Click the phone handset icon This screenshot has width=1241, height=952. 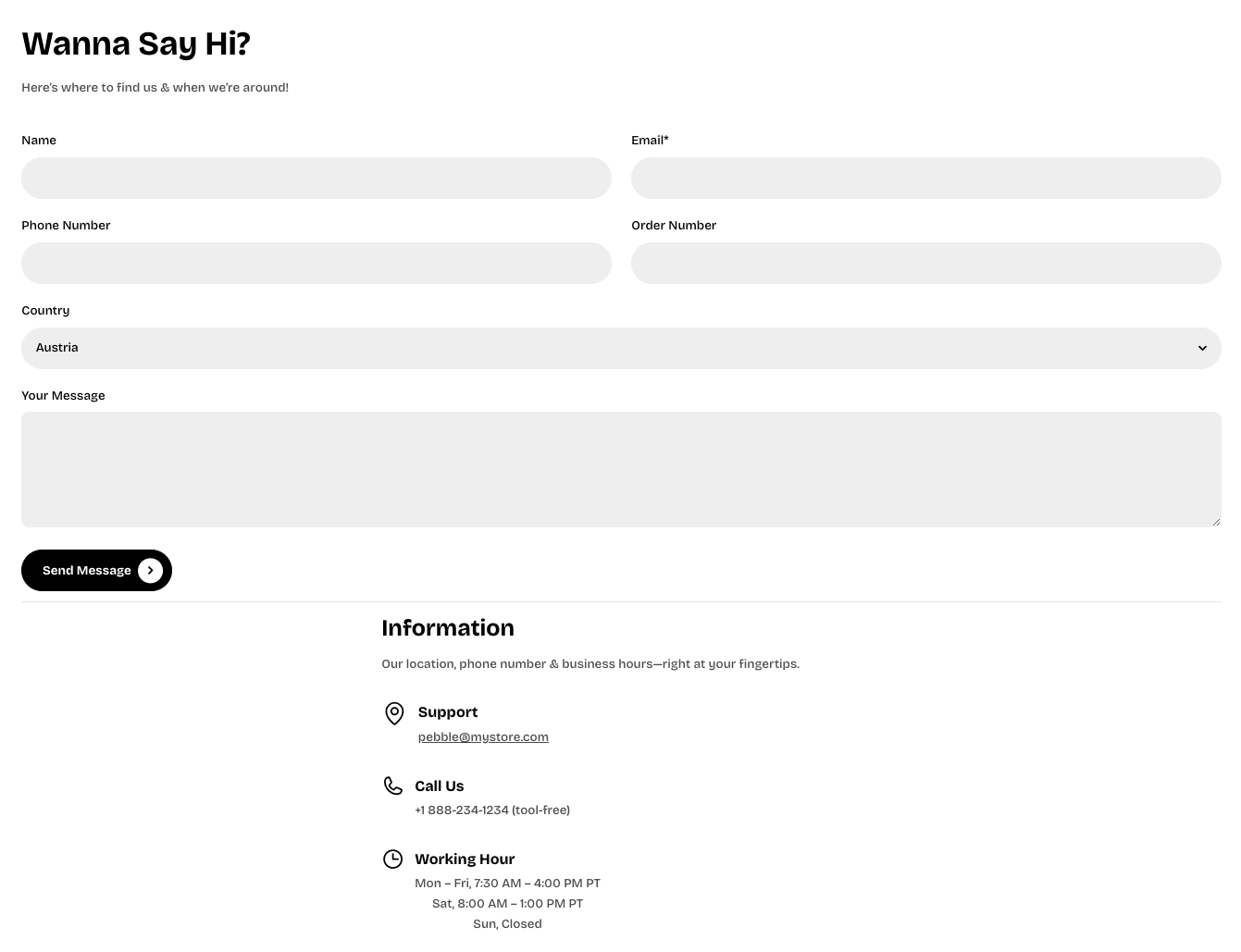[392, 785]
